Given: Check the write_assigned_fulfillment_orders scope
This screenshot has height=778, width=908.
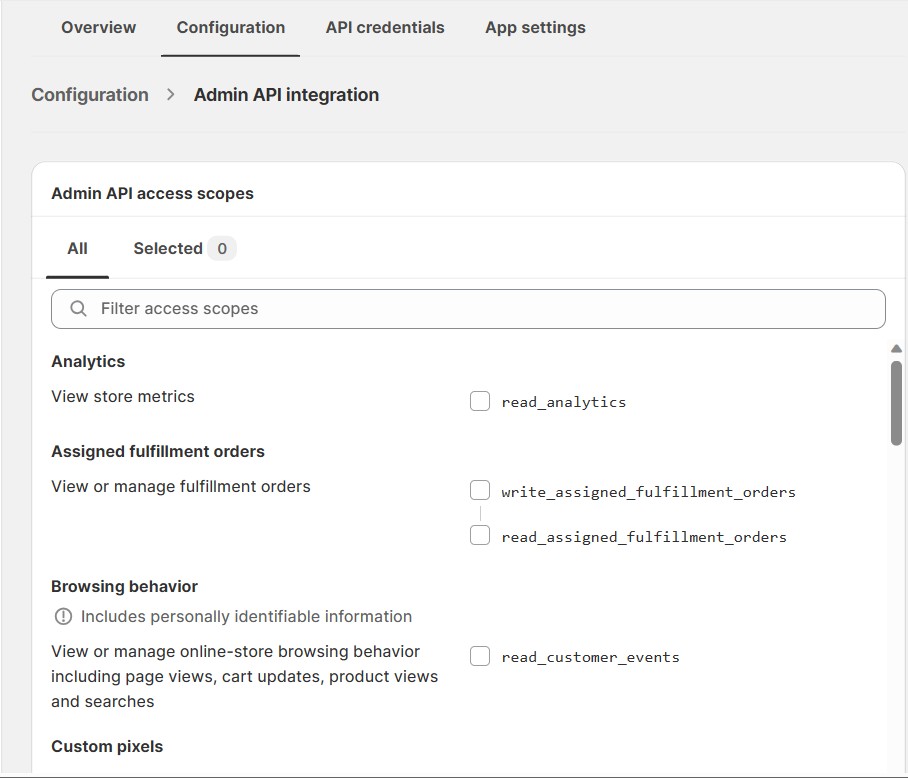Looking at the screenshot, I should tap(479, 490).
